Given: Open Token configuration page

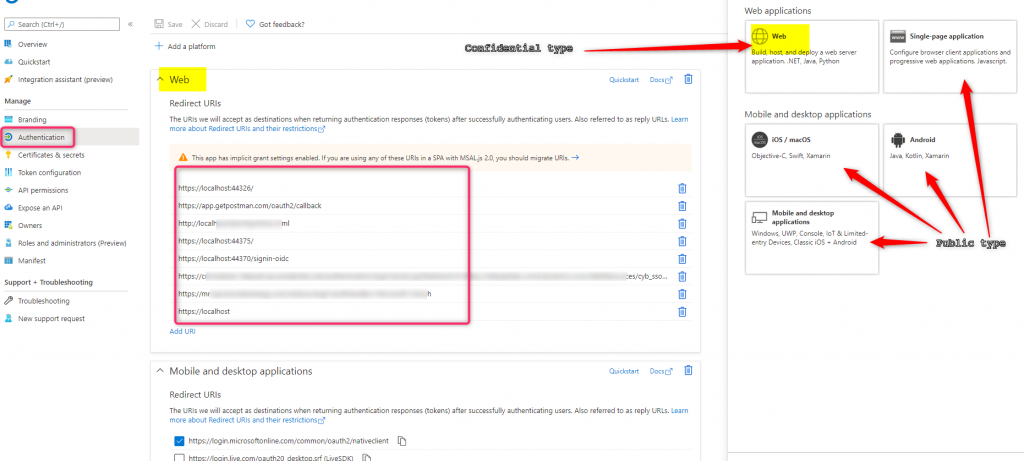Looking at the screenshot, I should (50, 172).
